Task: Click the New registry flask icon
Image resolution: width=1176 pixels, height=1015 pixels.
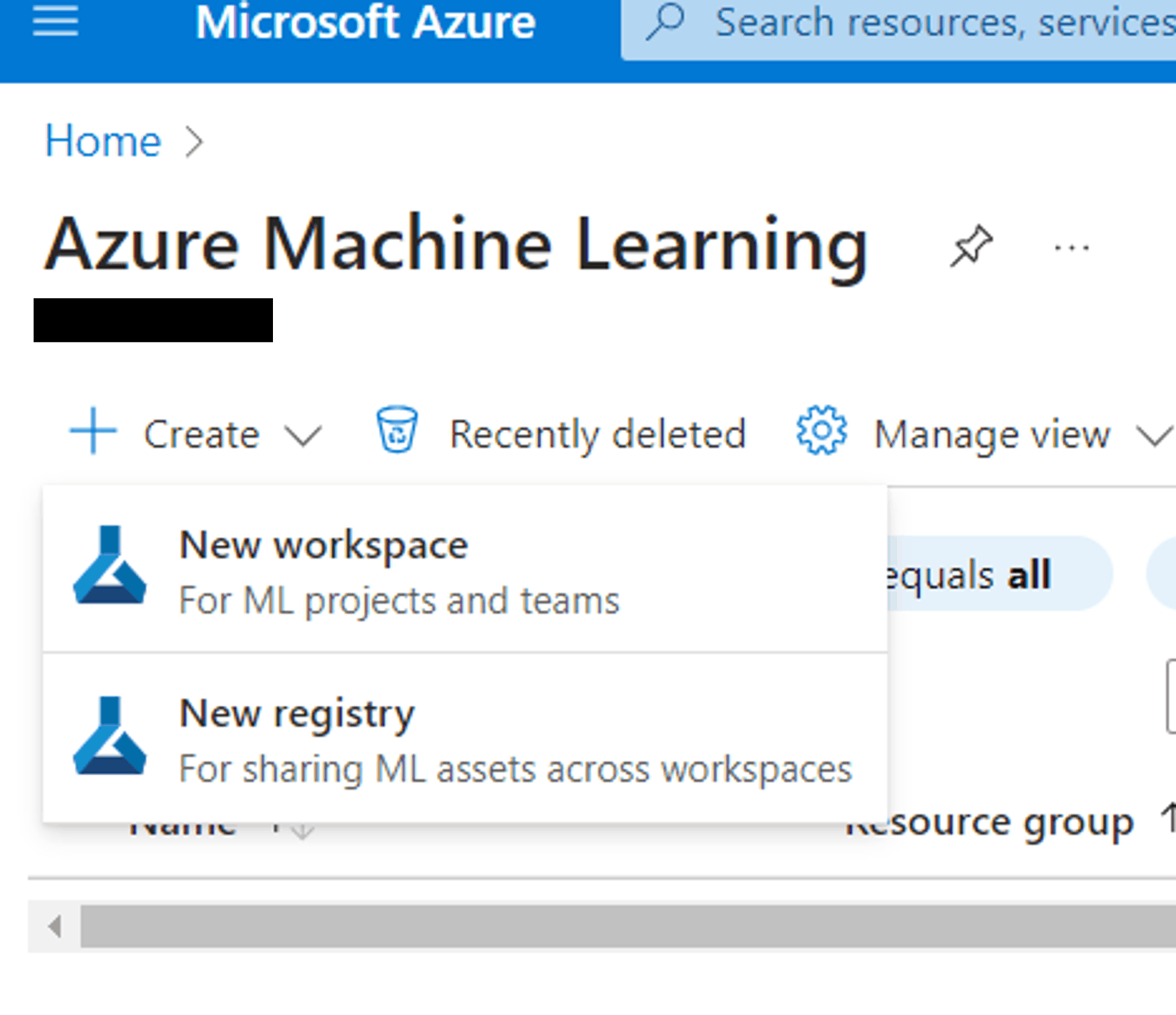Action: pos(110,735)
